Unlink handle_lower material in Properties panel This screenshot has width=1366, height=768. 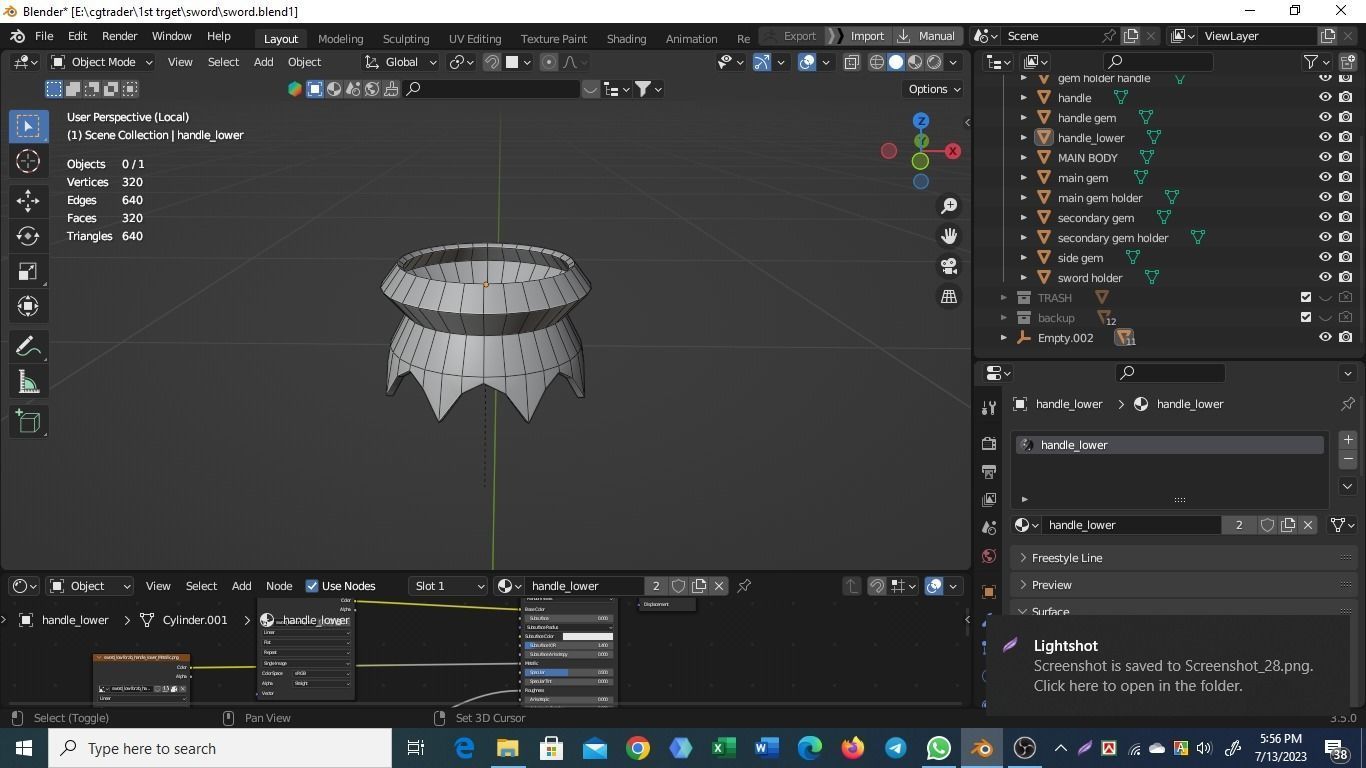click(1307, 525)
